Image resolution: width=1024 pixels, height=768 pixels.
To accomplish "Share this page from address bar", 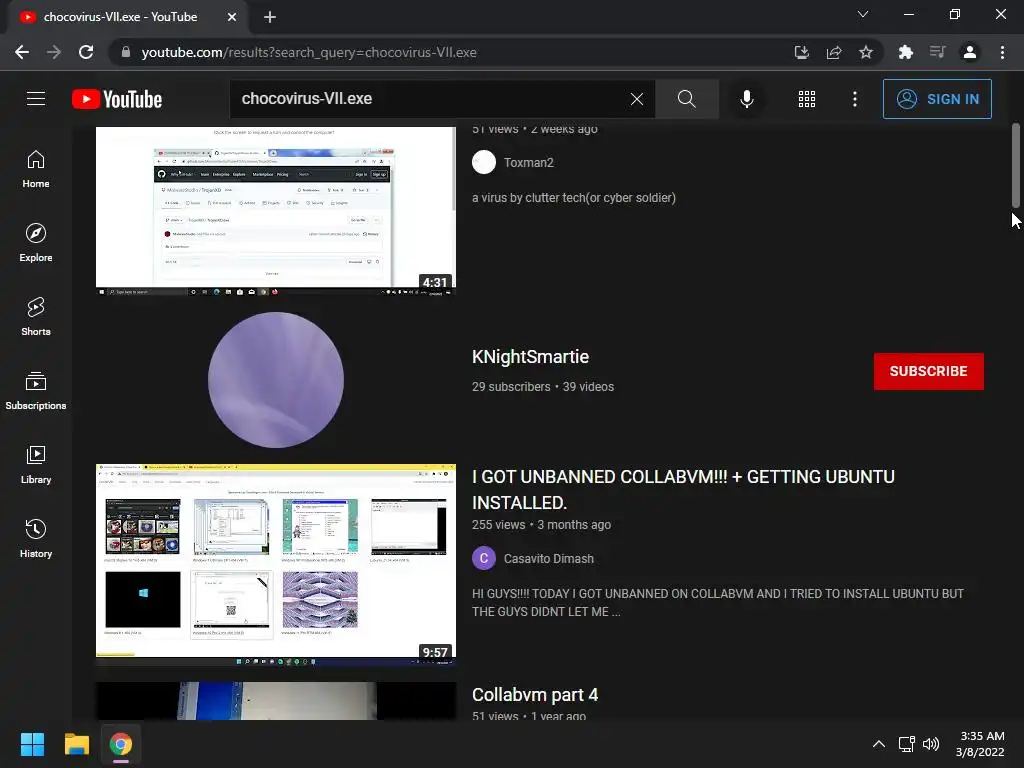I will (834, 52).
